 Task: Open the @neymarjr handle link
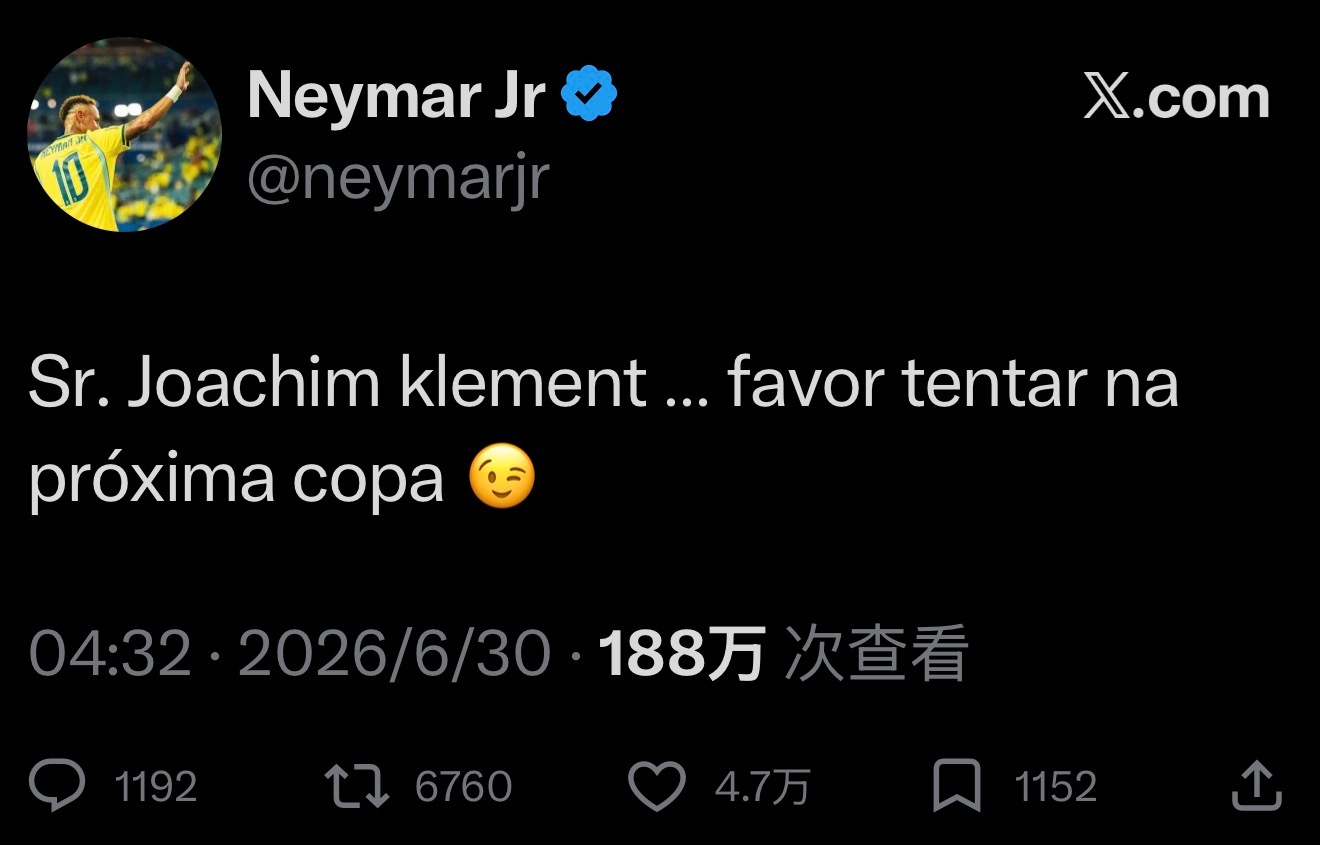click(x=398, y=178)
